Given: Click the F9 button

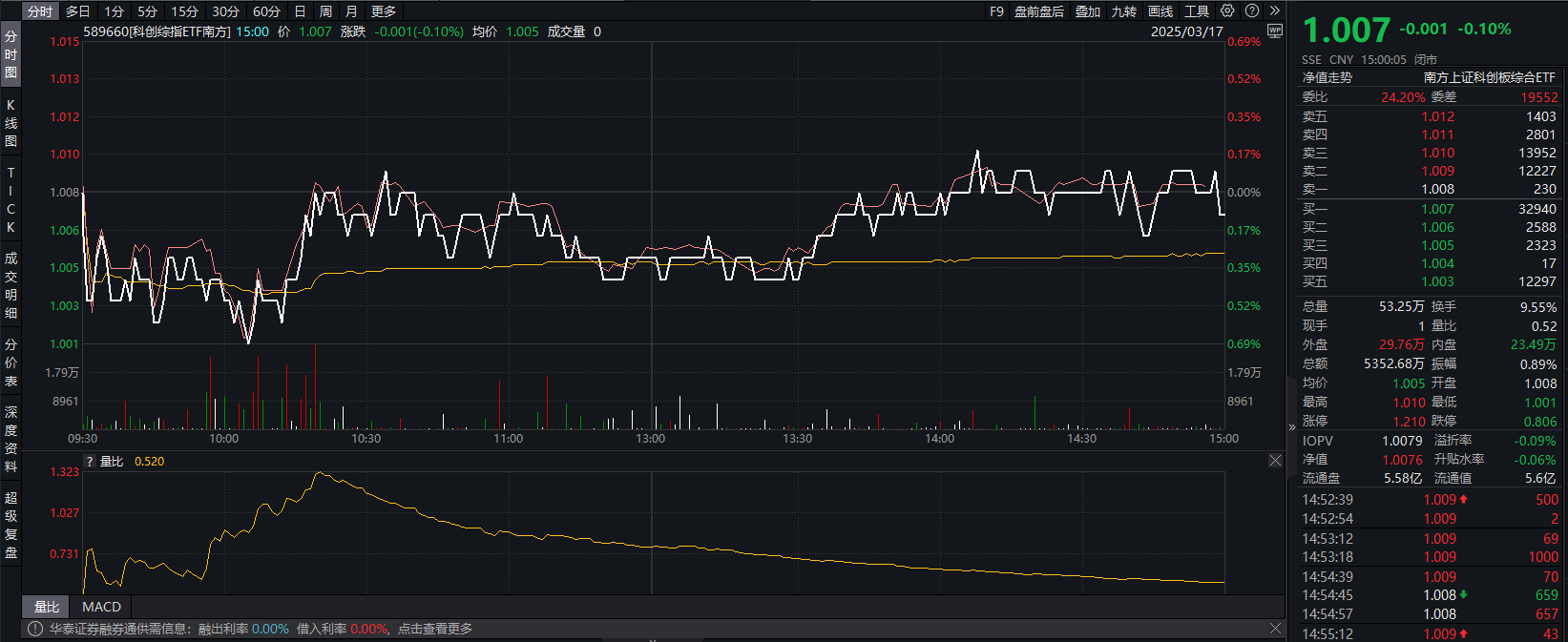Looking at the screenshot, I should click(996, 11).
